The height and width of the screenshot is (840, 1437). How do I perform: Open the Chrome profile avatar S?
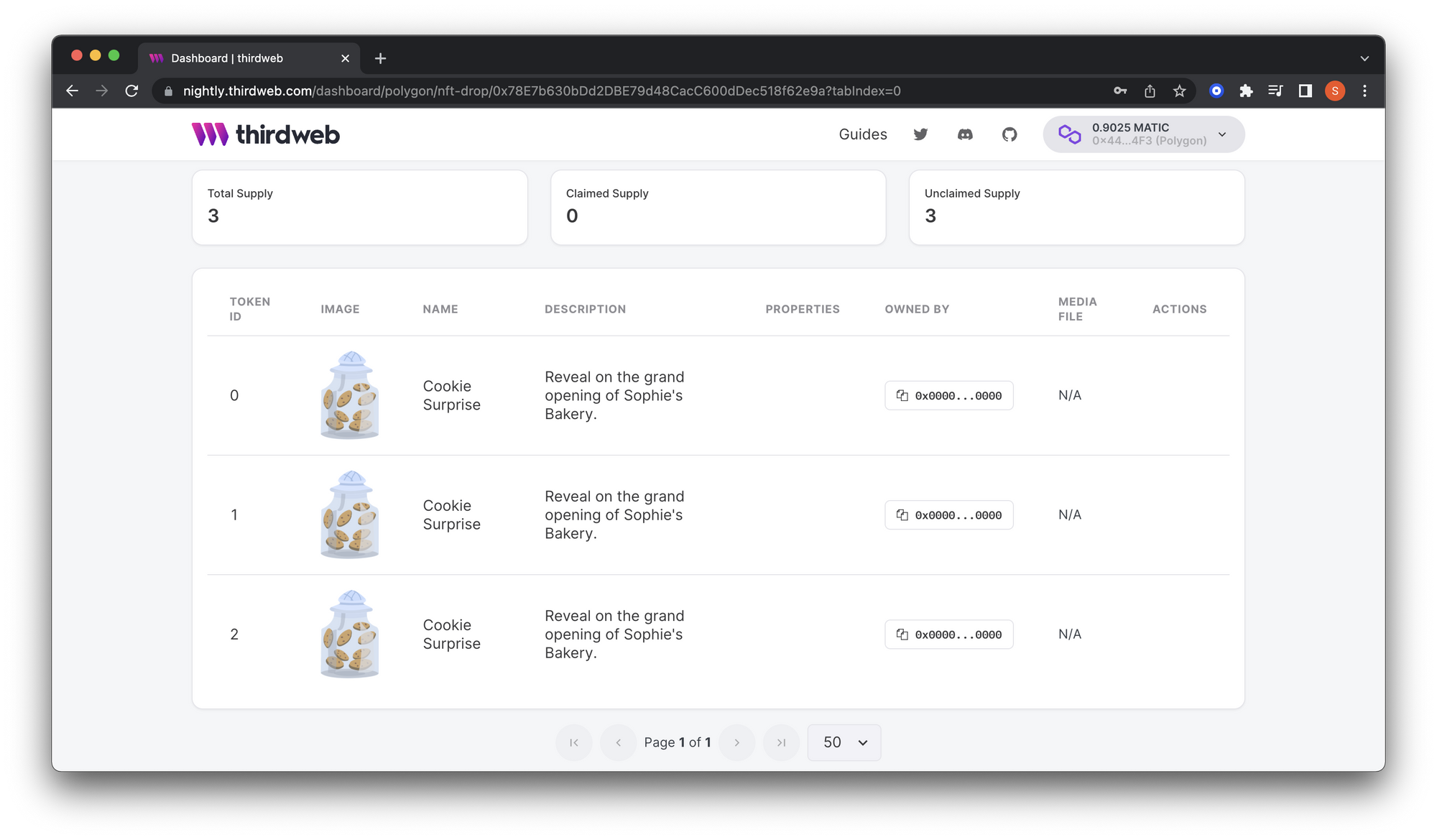pos(1335,91)
